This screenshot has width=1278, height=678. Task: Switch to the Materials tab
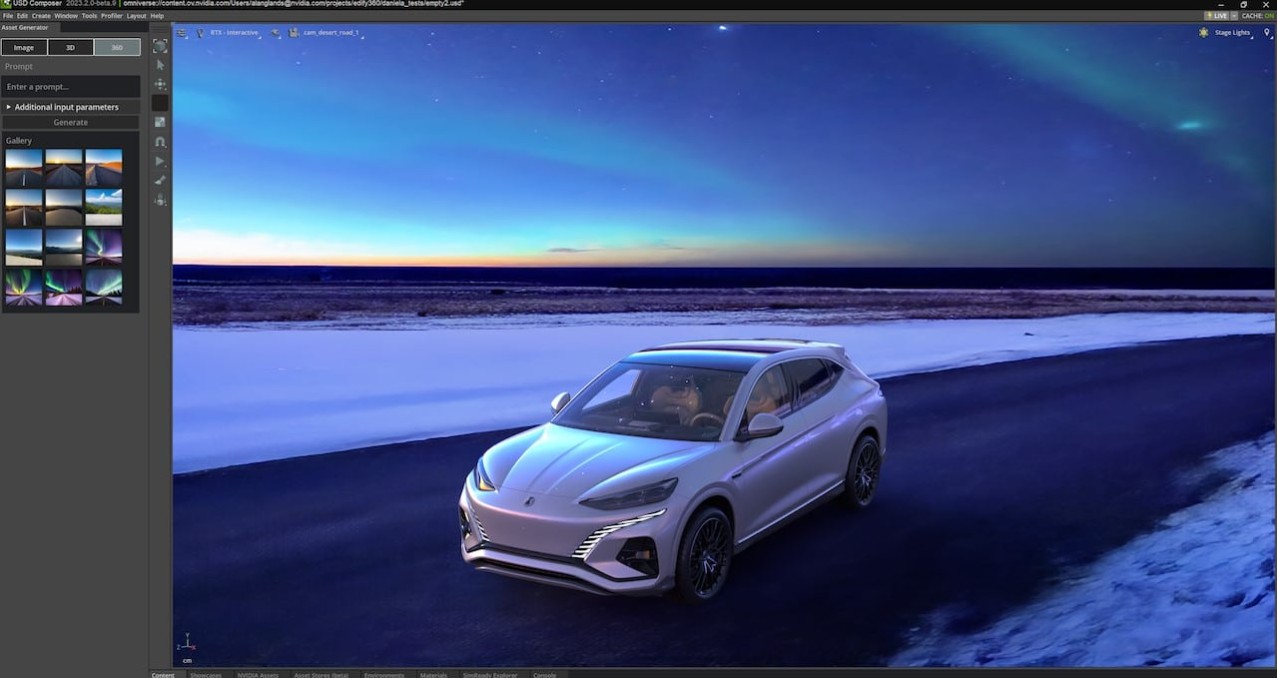point(434,675)
